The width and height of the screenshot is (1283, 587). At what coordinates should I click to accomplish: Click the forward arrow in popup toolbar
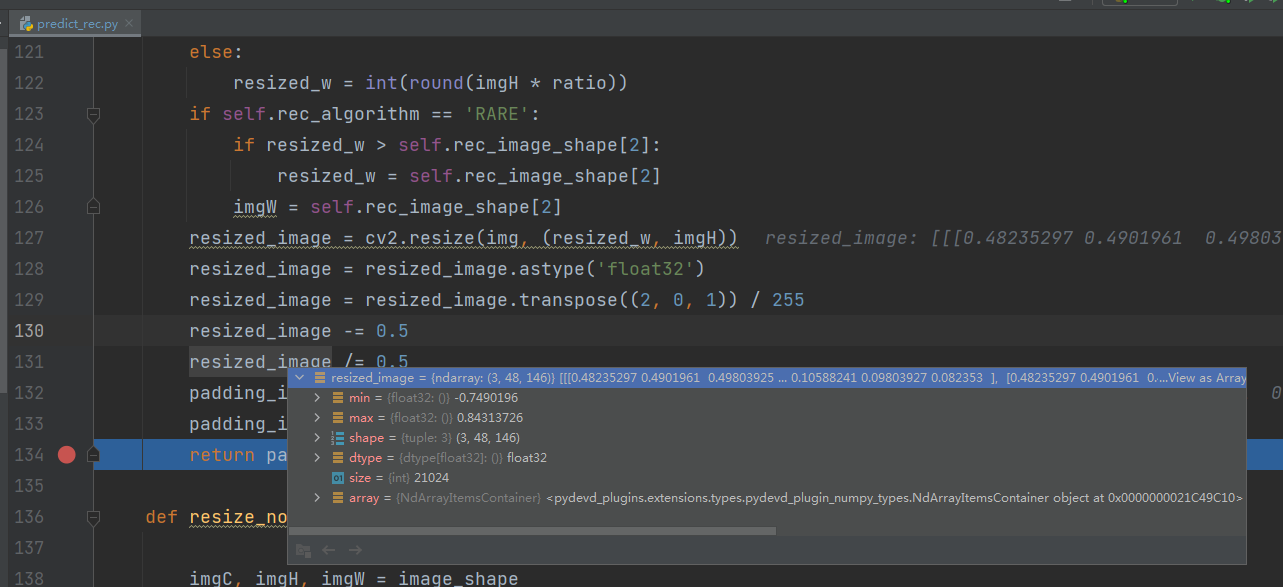(354, 550)
